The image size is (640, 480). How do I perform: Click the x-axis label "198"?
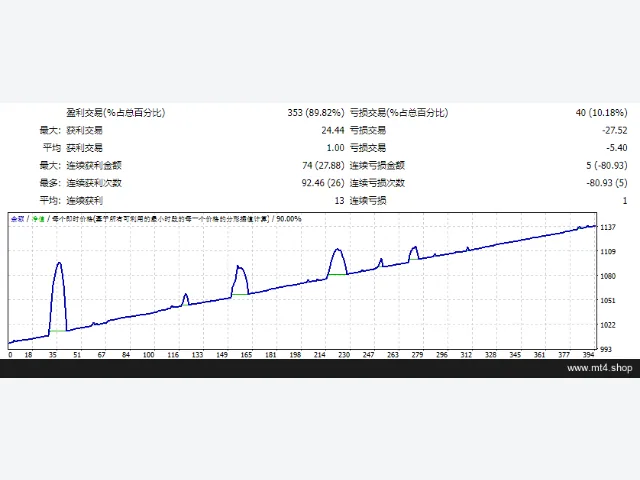pos(295,355)
